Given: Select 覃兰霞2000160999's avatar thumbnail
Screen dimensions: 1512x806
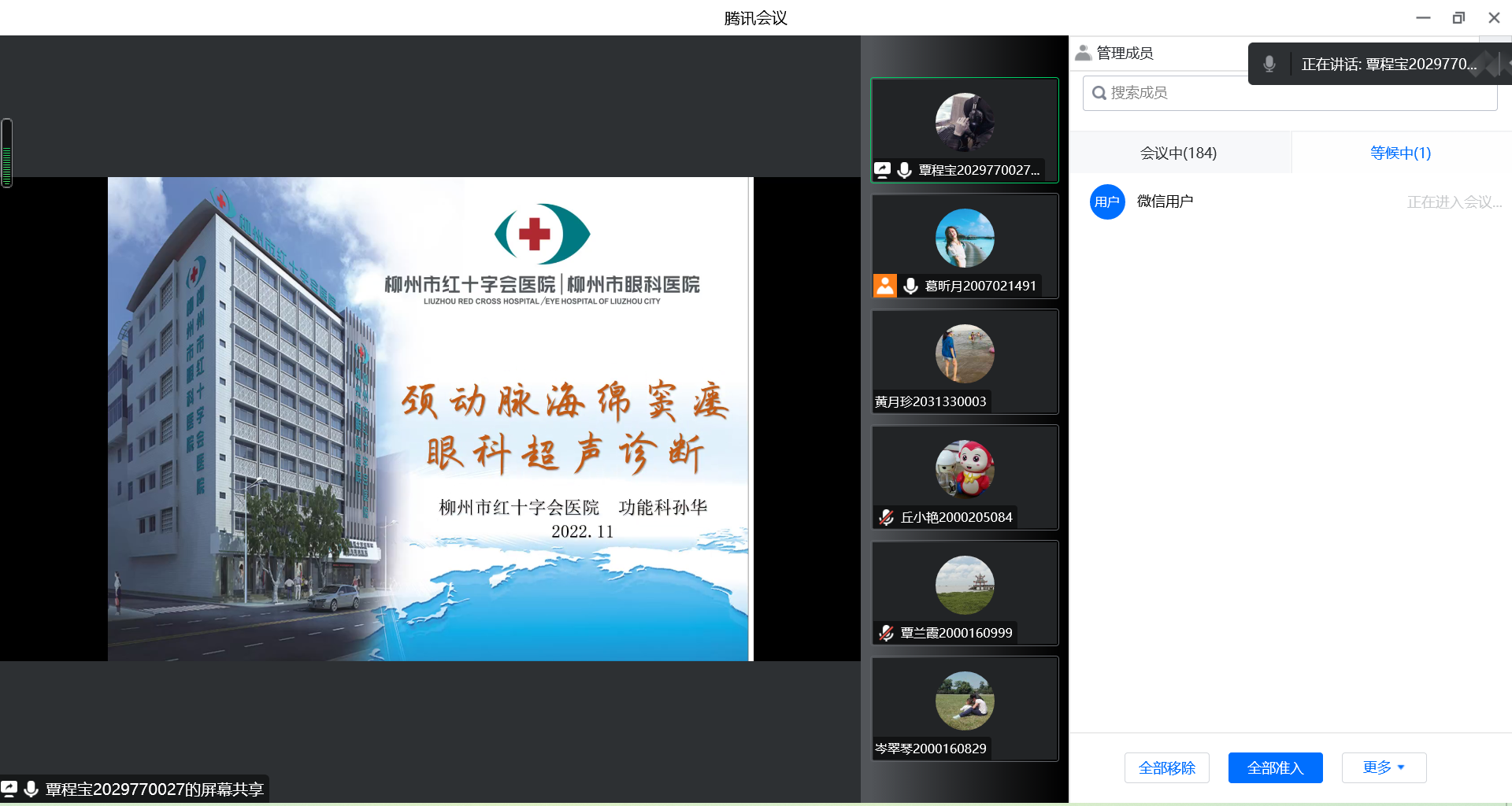Looking at the screenshot, I should coord(965,585).
